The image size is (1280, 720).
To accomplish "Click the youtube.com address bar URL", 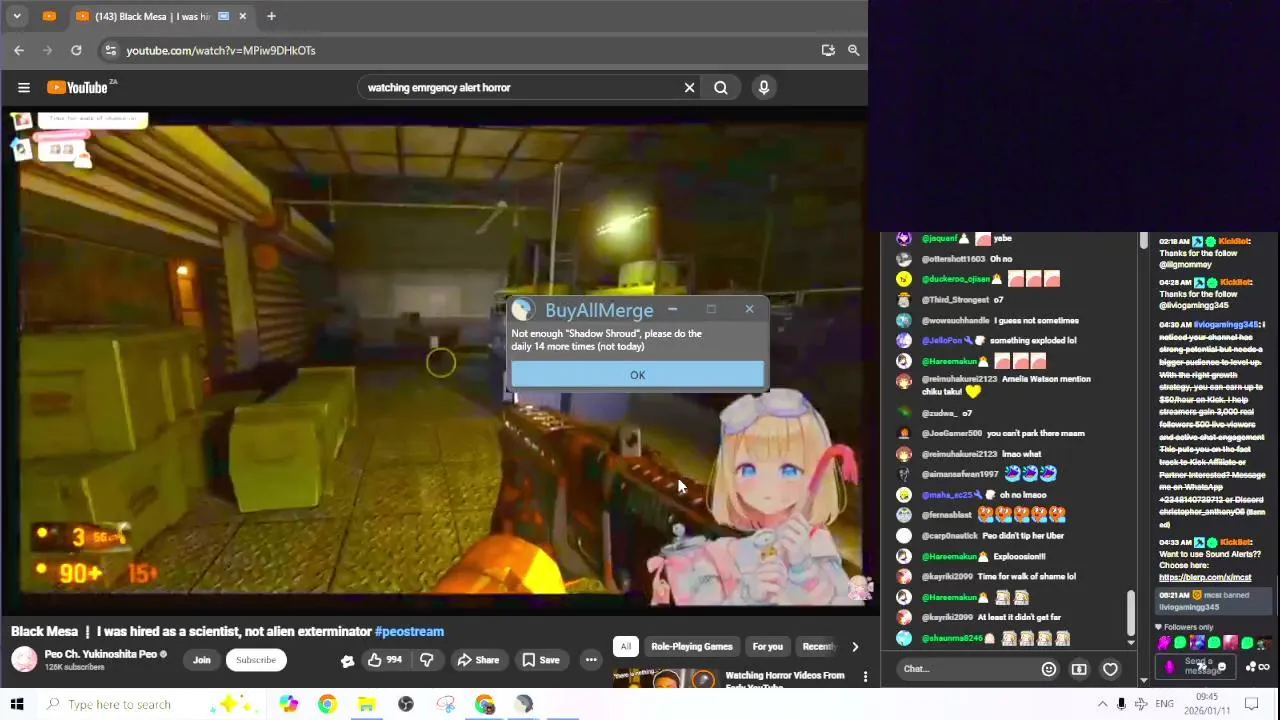I will [221, 50].
